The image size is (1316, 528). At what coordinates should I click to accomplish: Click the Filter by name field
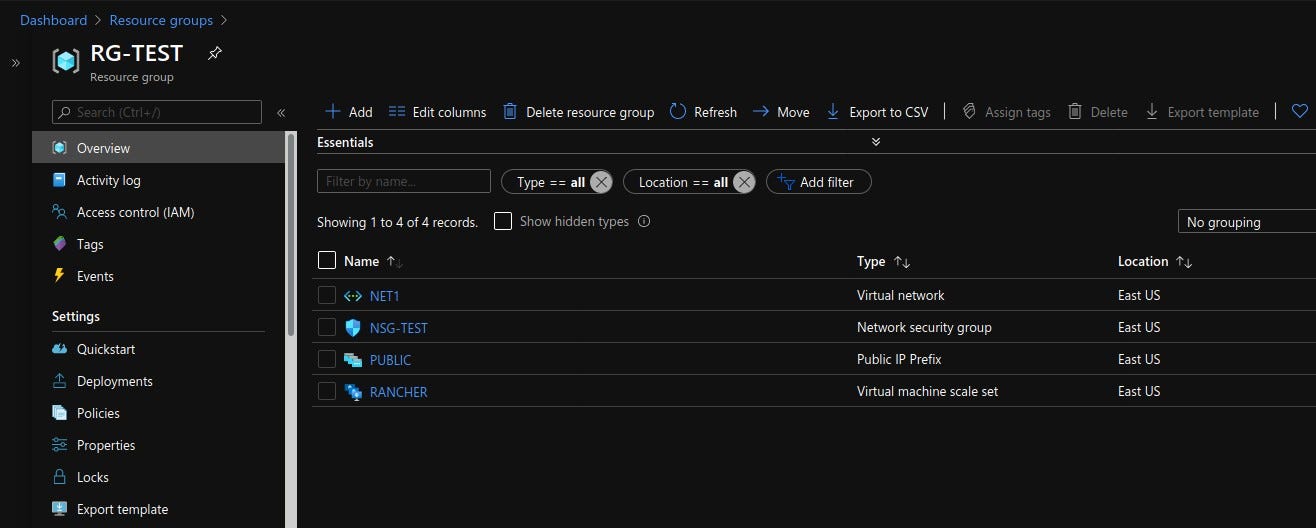(404, 181)
